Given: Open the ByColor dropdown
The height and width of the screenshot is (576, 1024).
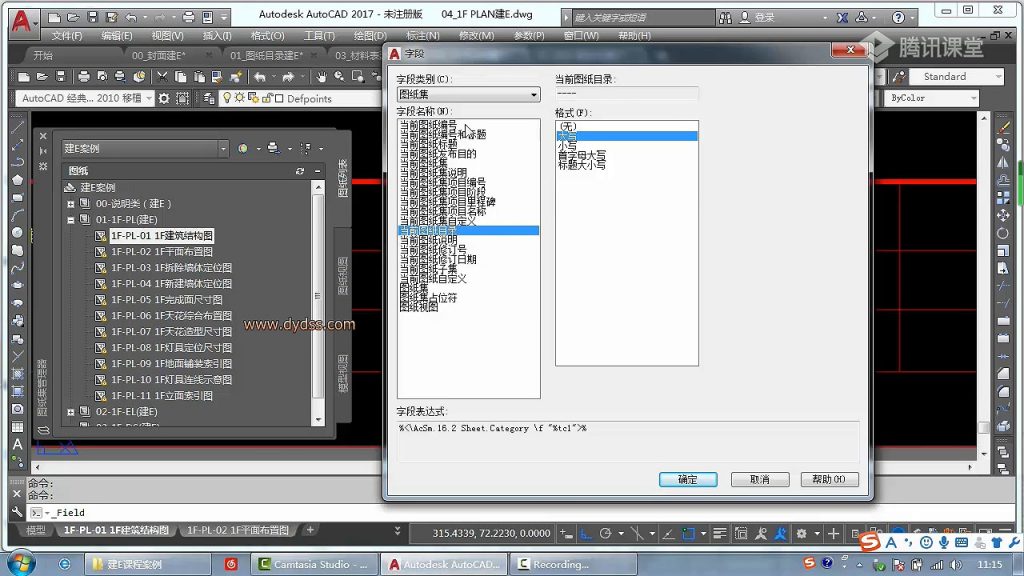Looking at the screenshot, I should (931, 98).
